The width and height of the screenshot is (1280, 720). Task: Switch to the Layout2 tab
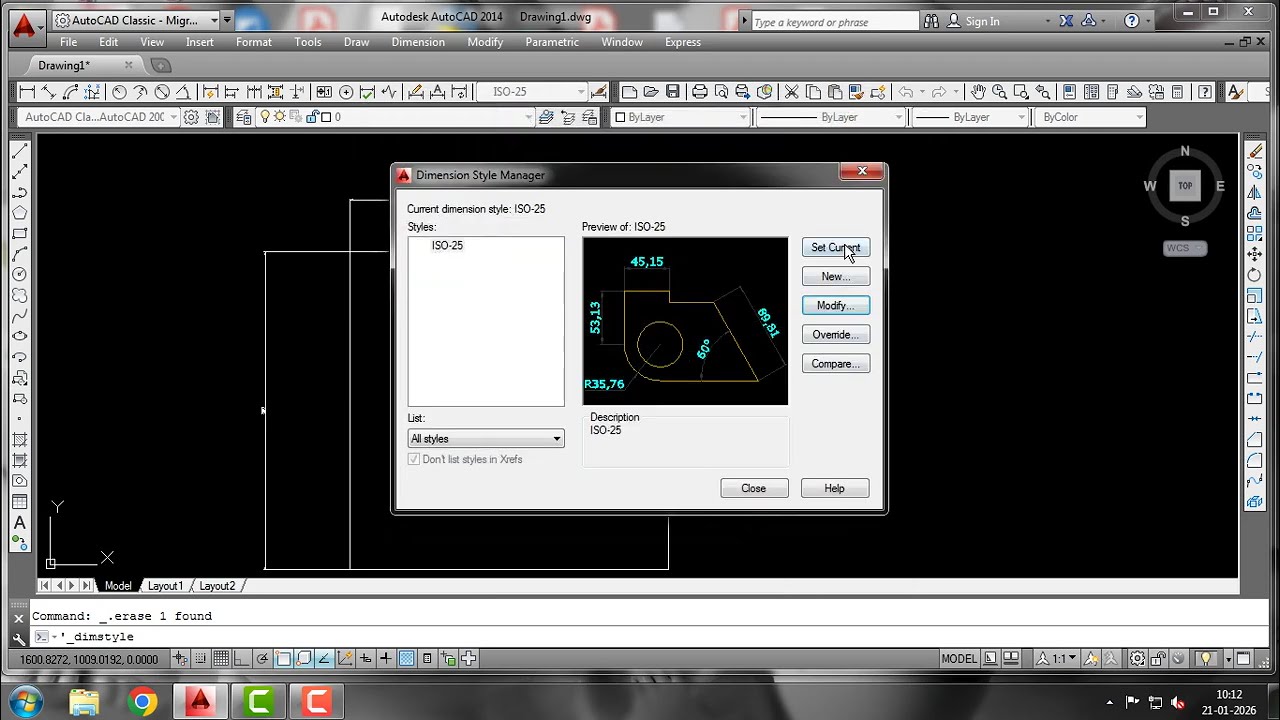coord(217,586)
